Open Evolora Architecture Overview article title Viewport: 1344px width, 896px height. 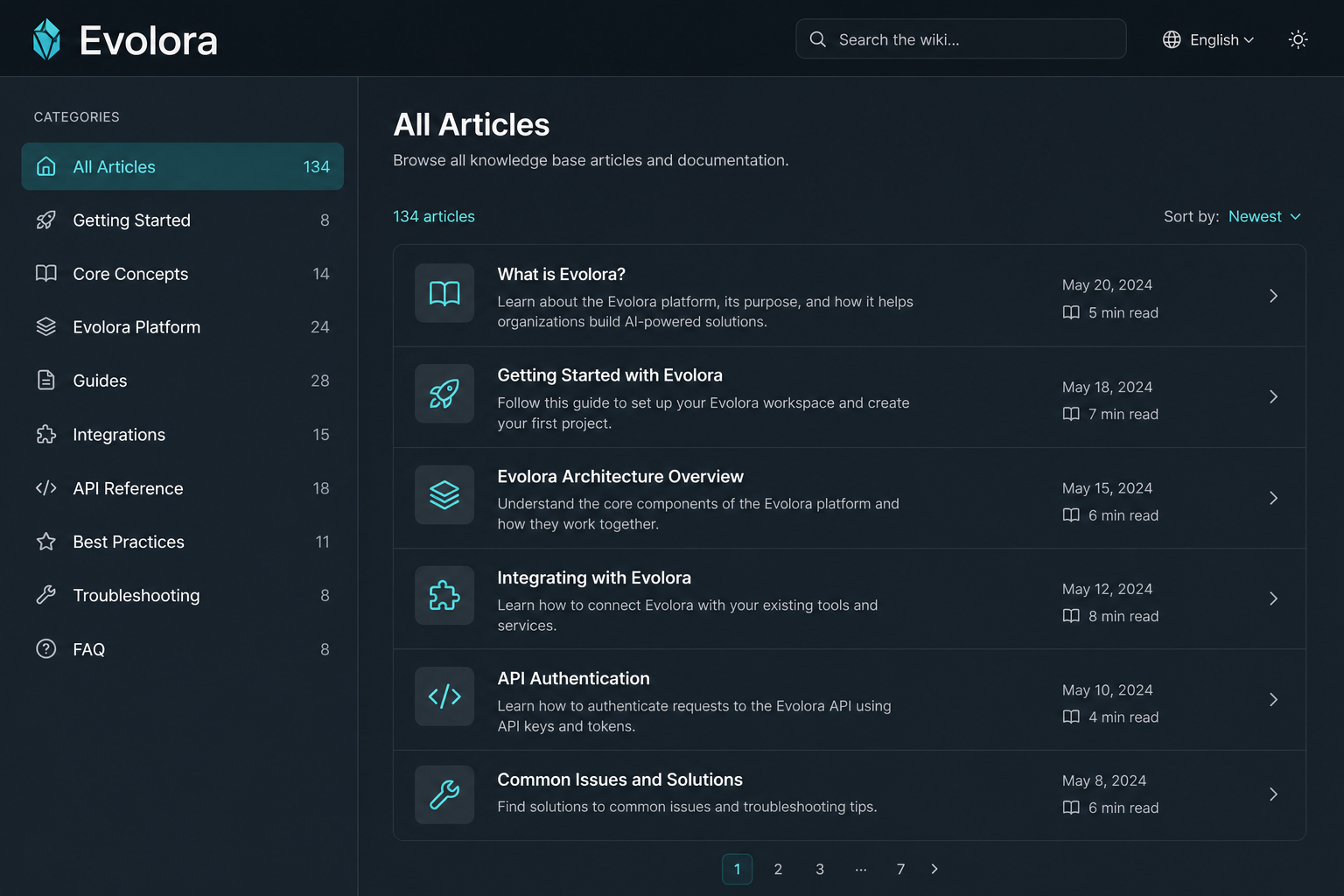[620, 477]
